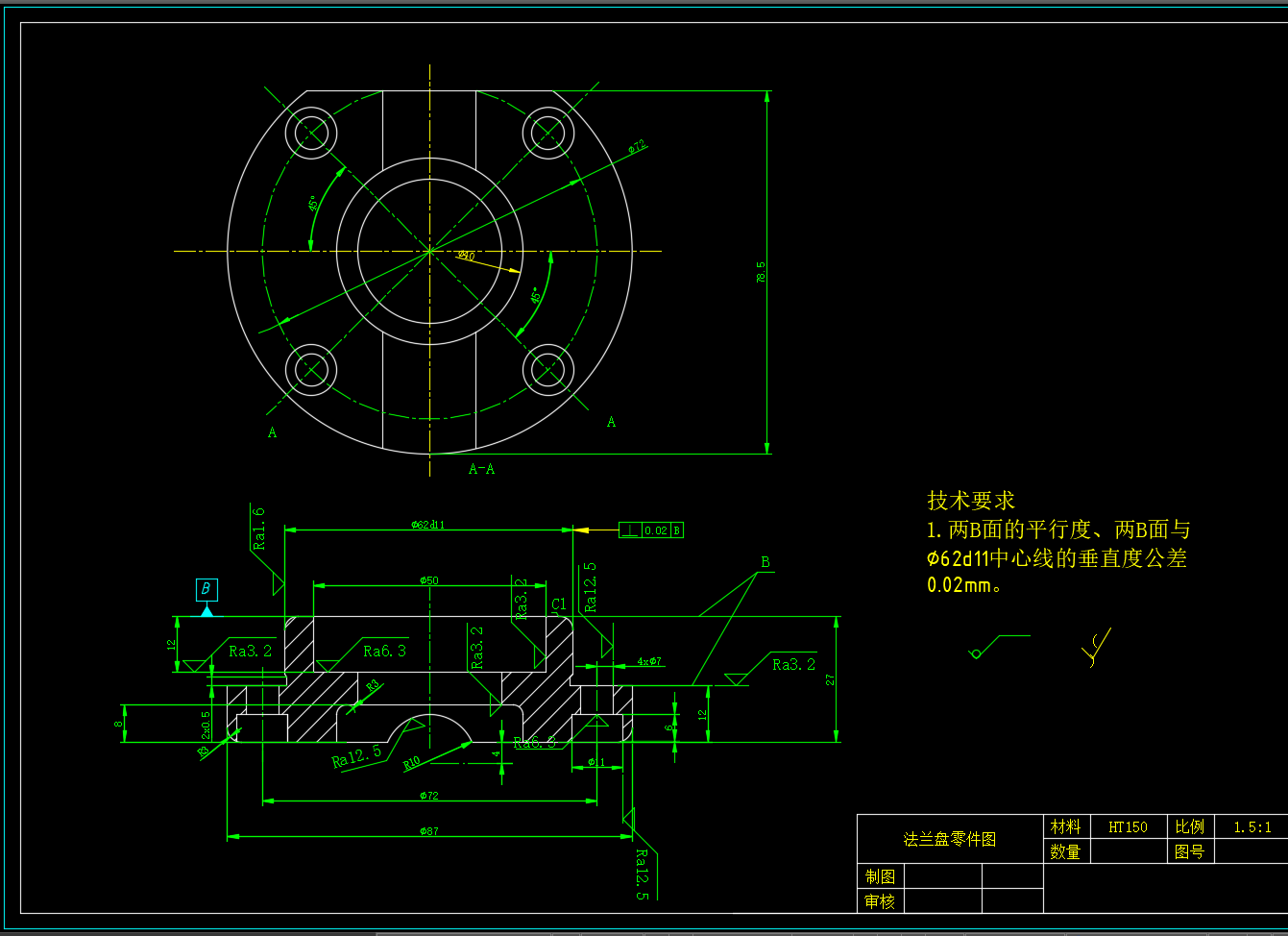The image size is (1288, 936).
Task: Select the A-A section view label
Action: (x=481, y=470)
